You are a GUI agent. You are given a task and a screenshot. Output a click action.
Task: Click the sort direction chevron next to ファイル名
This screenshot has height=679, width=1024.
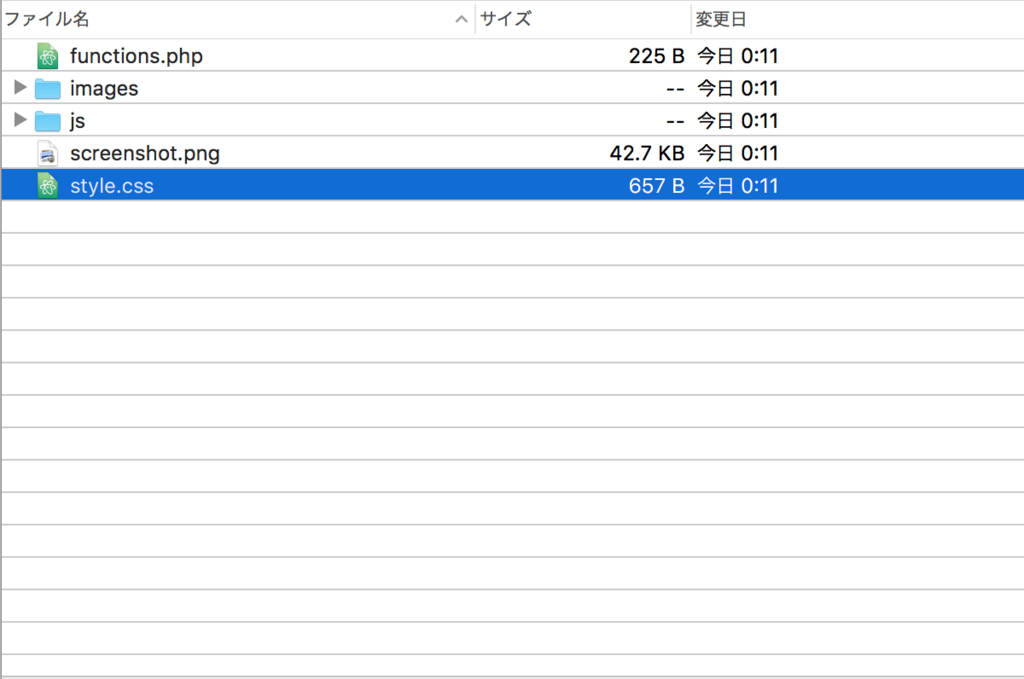(x=460, y=18)
